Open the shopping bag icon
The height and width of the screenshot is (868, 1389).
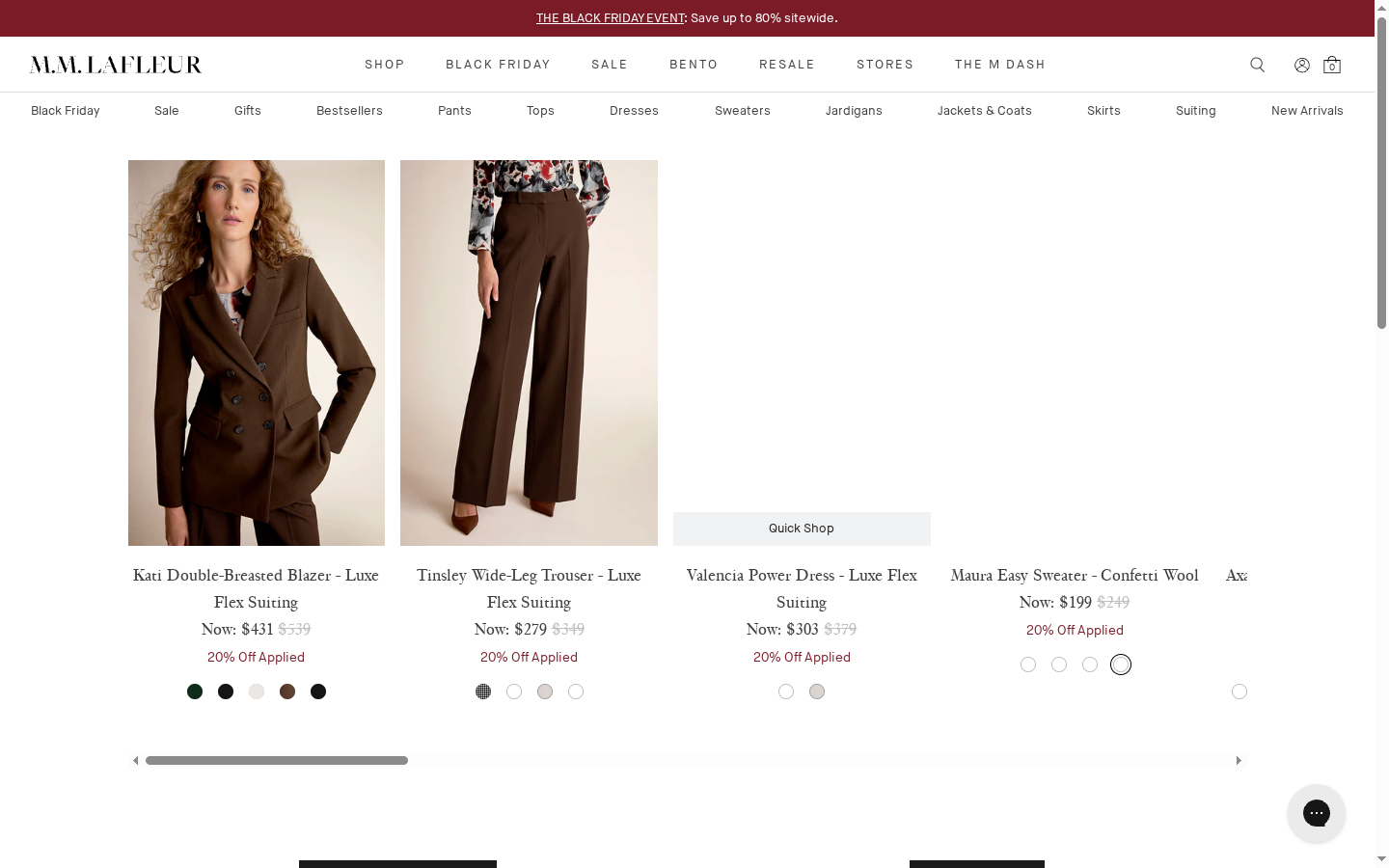(1332, 66)
